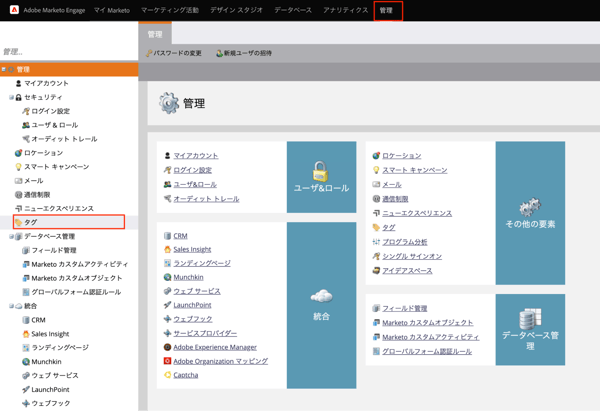Click the Adobe Experience Manager icon
Screen dimensions: 600x411
click(x=167, y=347)
